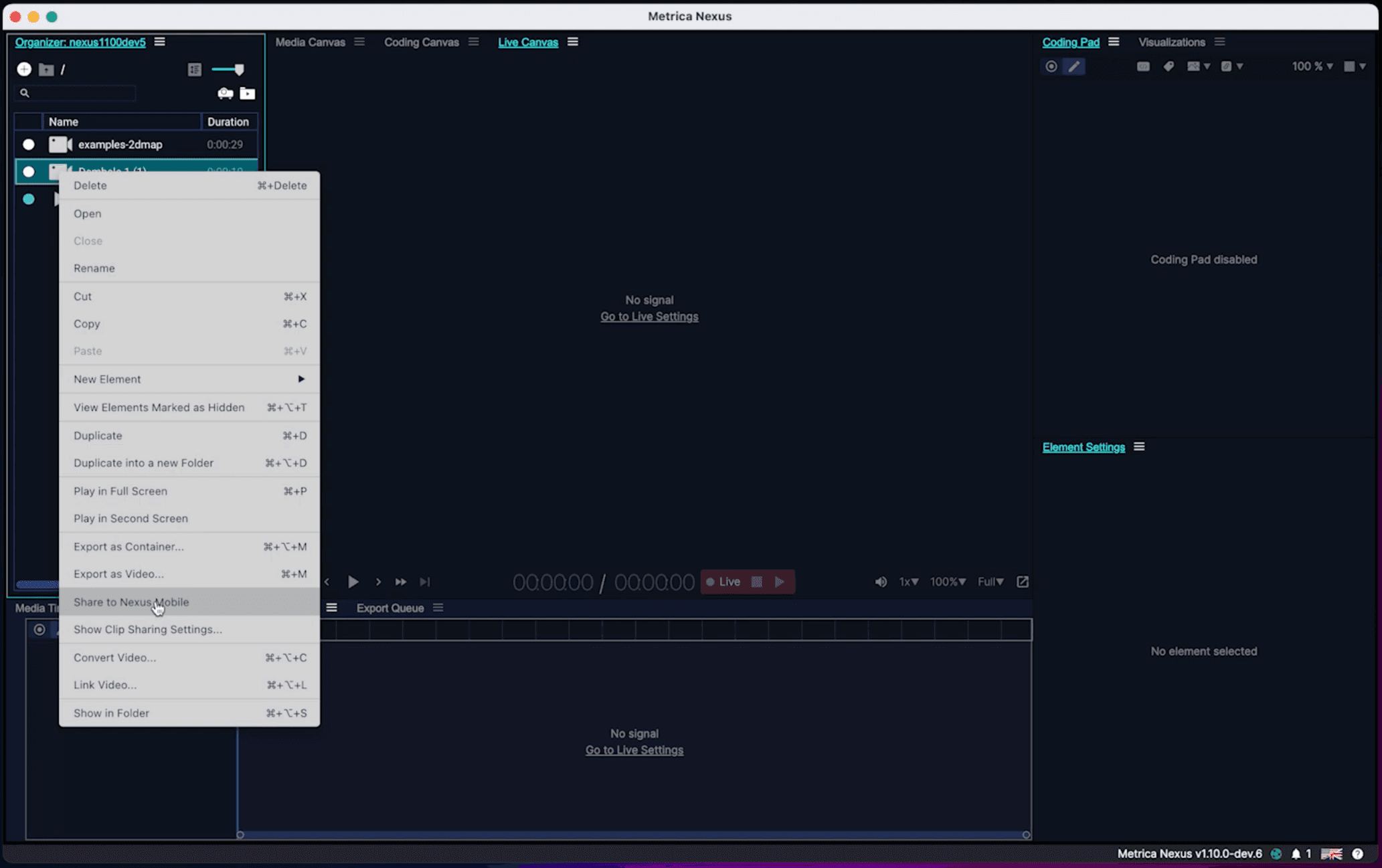Click the add element plus icon in Organizer
Viewport: 1382px width, 868px height.
pyautogui.click(x=24, y=69)
